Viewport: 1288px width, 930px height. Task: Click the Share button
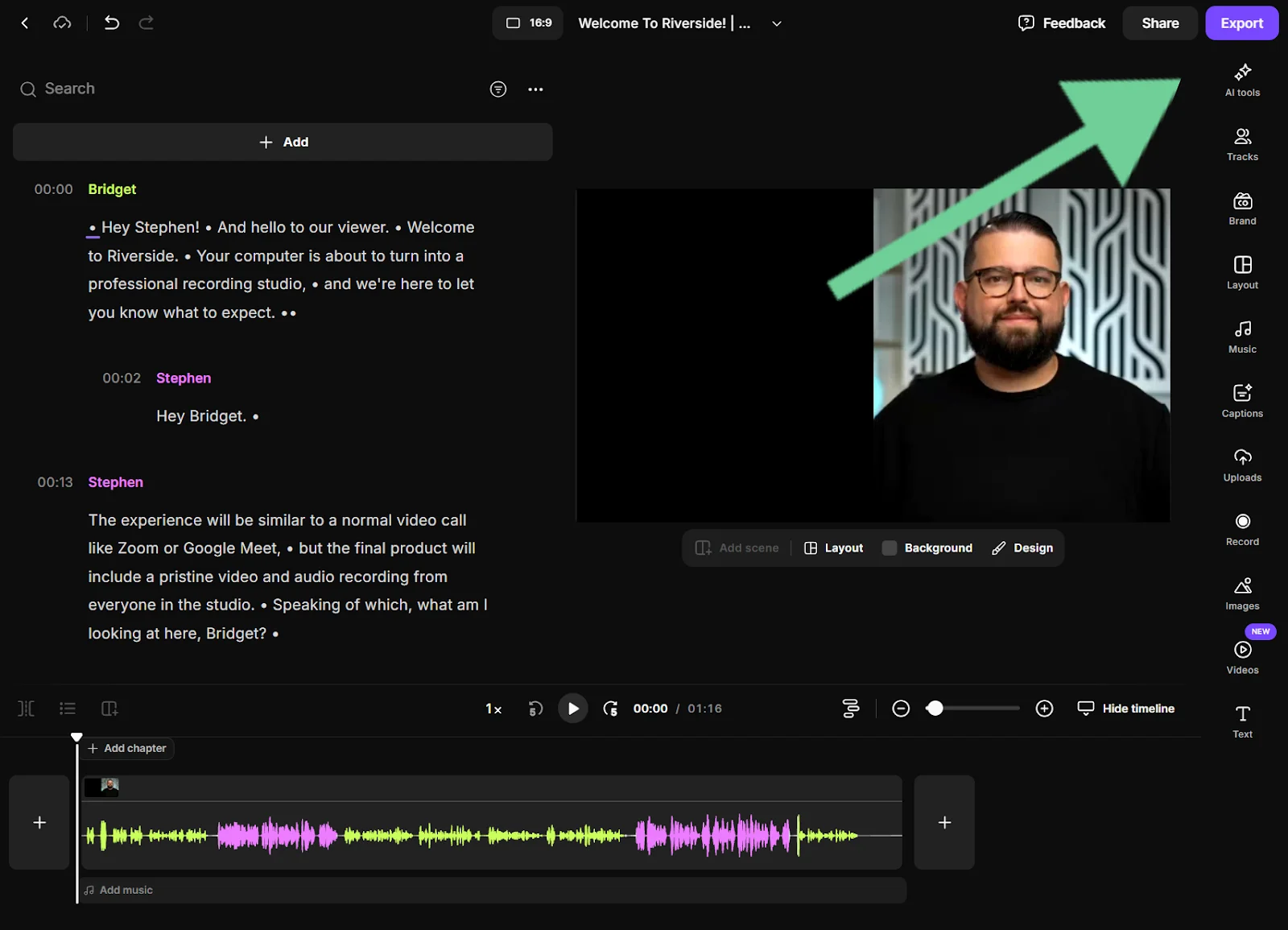tap(1160, 23)
